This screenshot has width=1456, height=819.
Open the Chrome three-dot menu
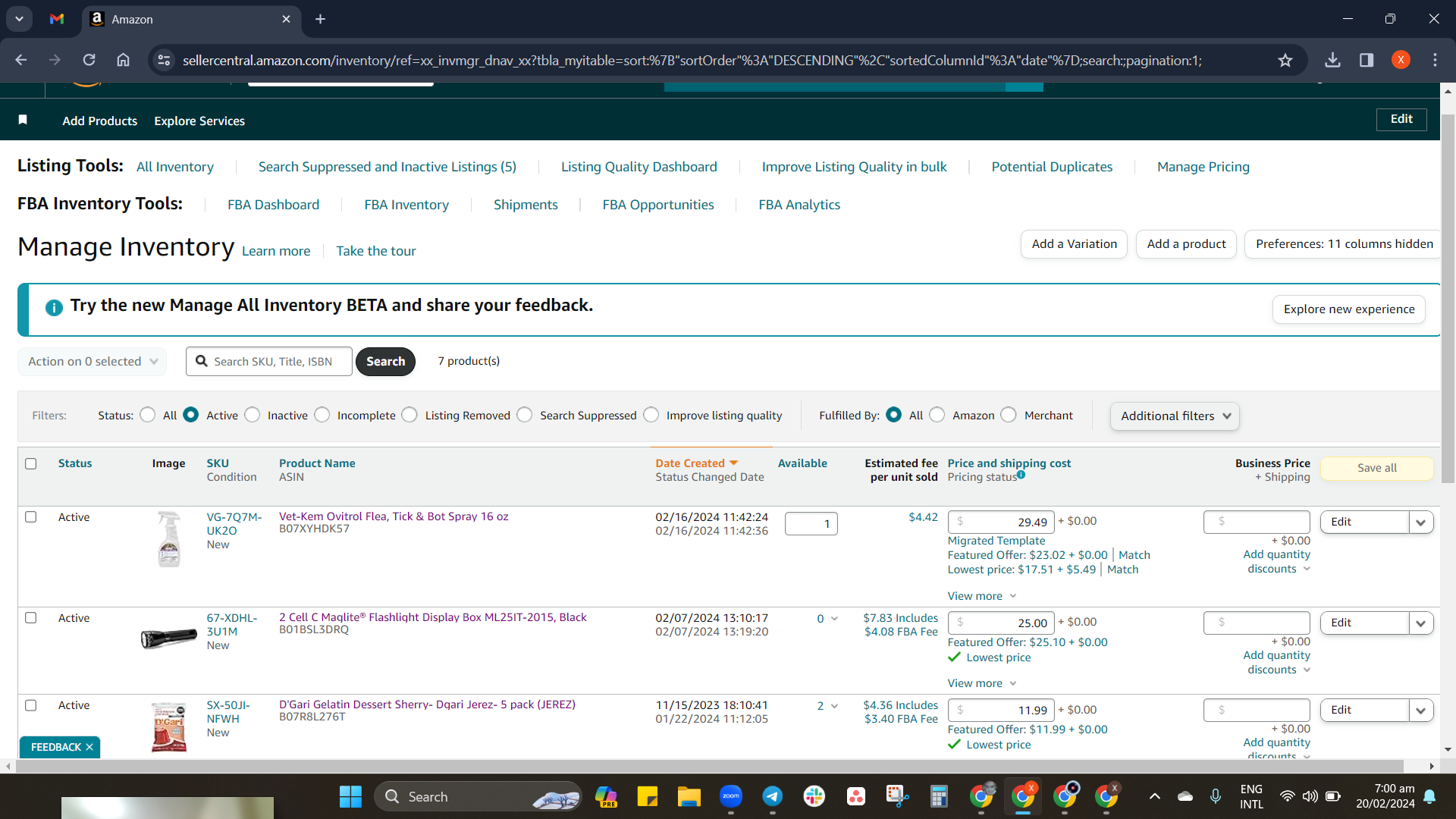coord(1435,60)
